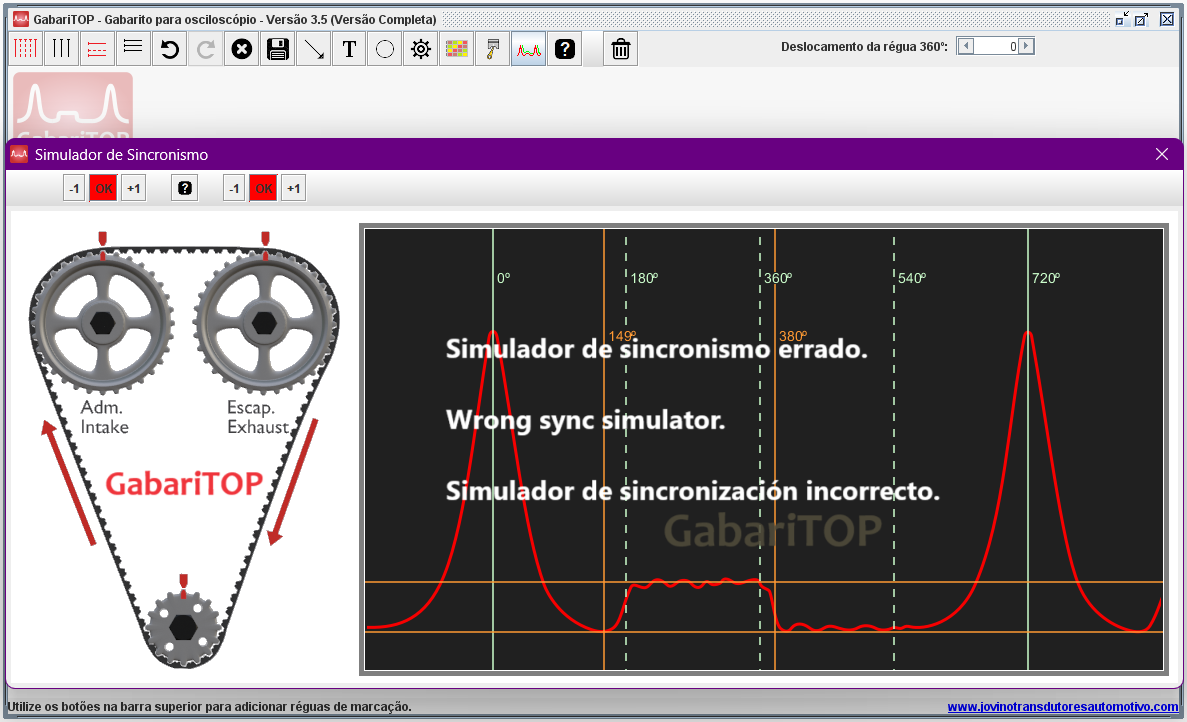Click the right +1 button above the exhaust gear
The height and width of the screenshot is (722, 1187).
[x=294, y=188]
